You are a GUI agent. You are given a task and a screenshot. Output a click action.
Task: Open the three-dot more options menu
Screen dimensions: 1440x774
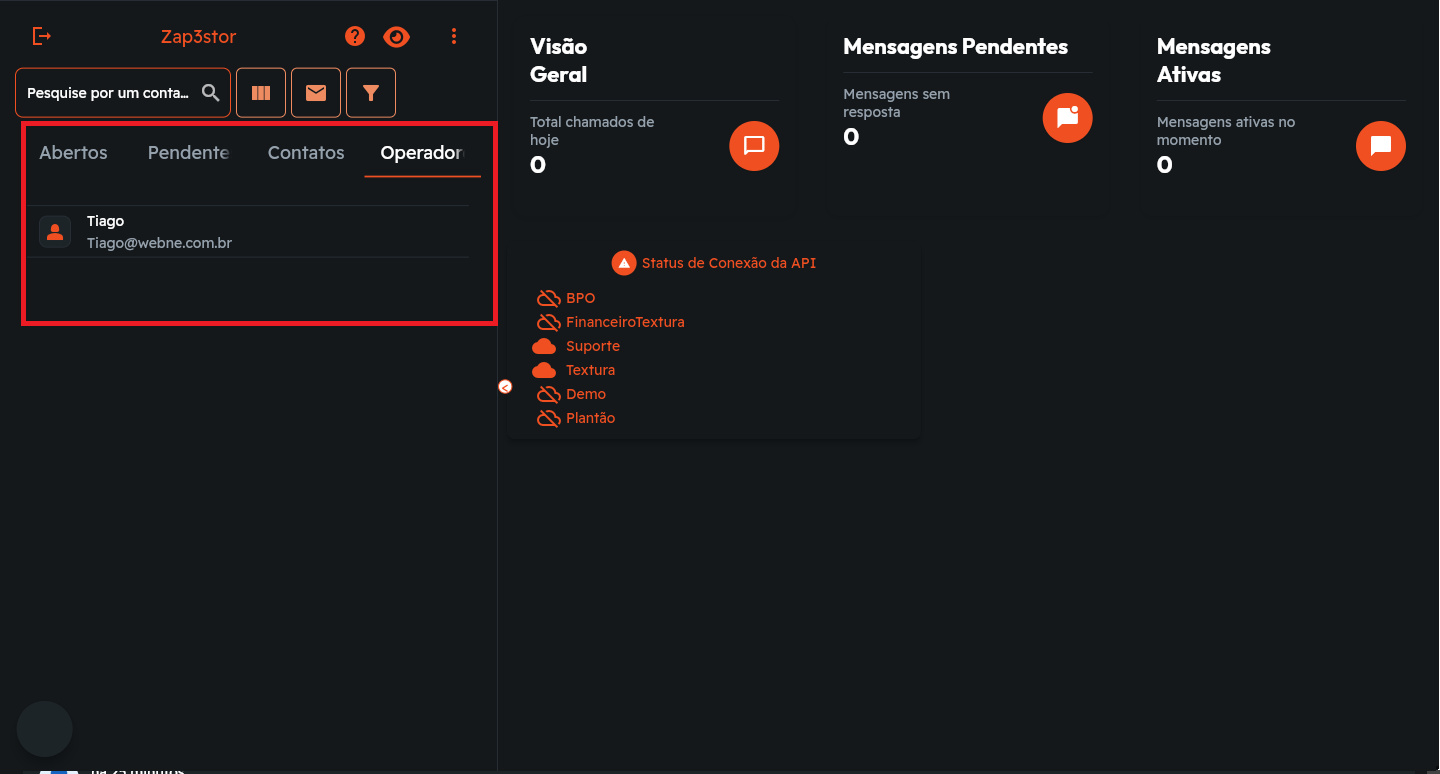454,36
